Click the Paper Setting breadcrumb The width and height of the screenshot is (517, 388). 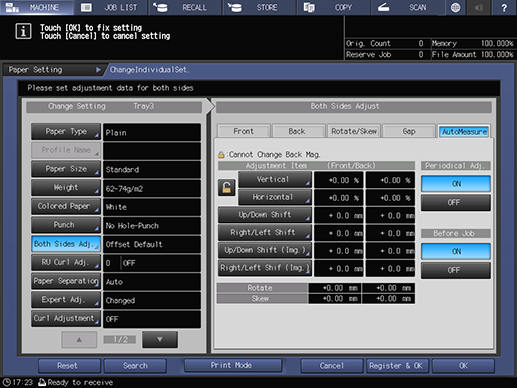53,70
